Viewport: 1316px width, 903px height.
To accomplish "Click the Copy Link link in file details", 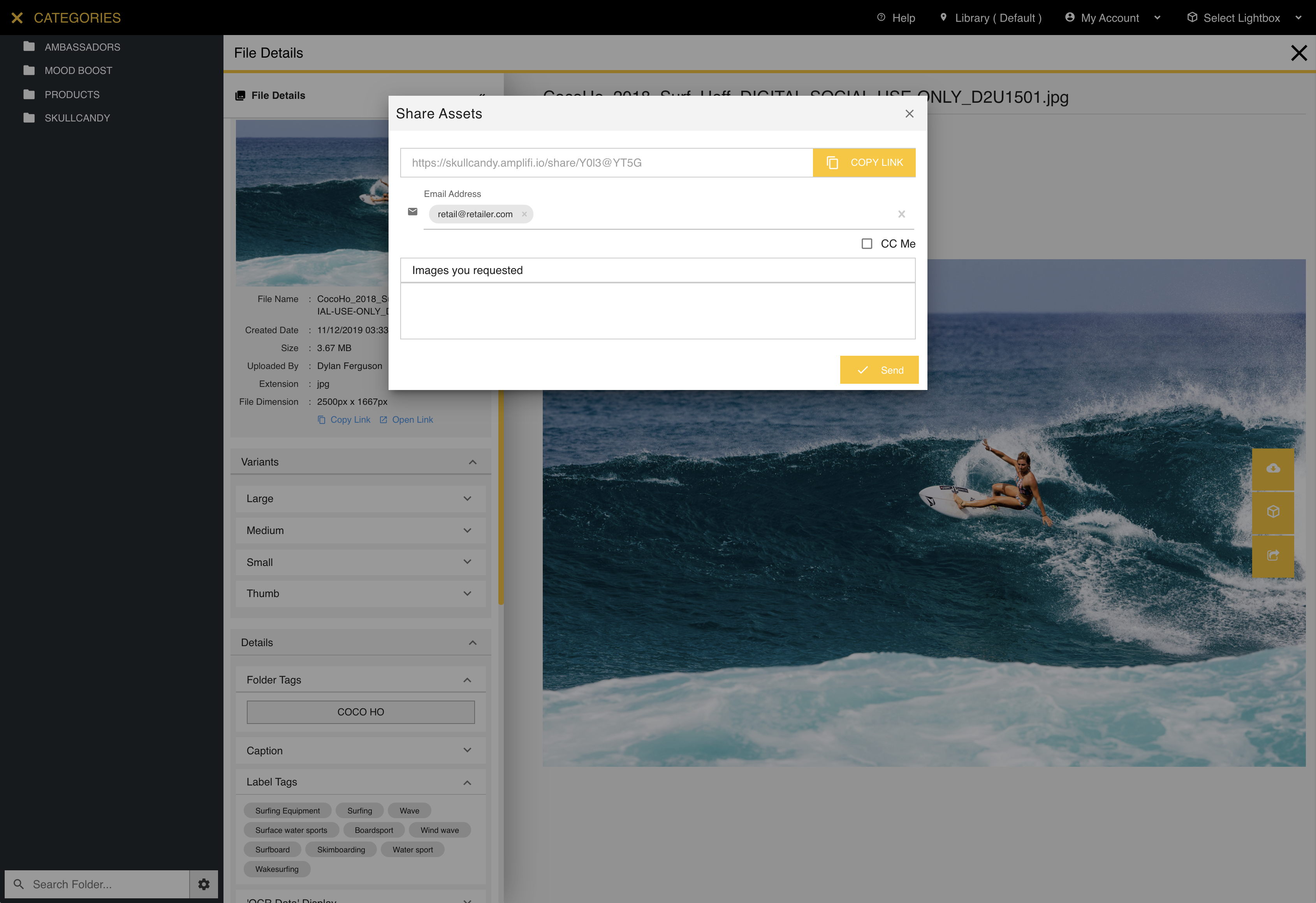I will (344, 420).
